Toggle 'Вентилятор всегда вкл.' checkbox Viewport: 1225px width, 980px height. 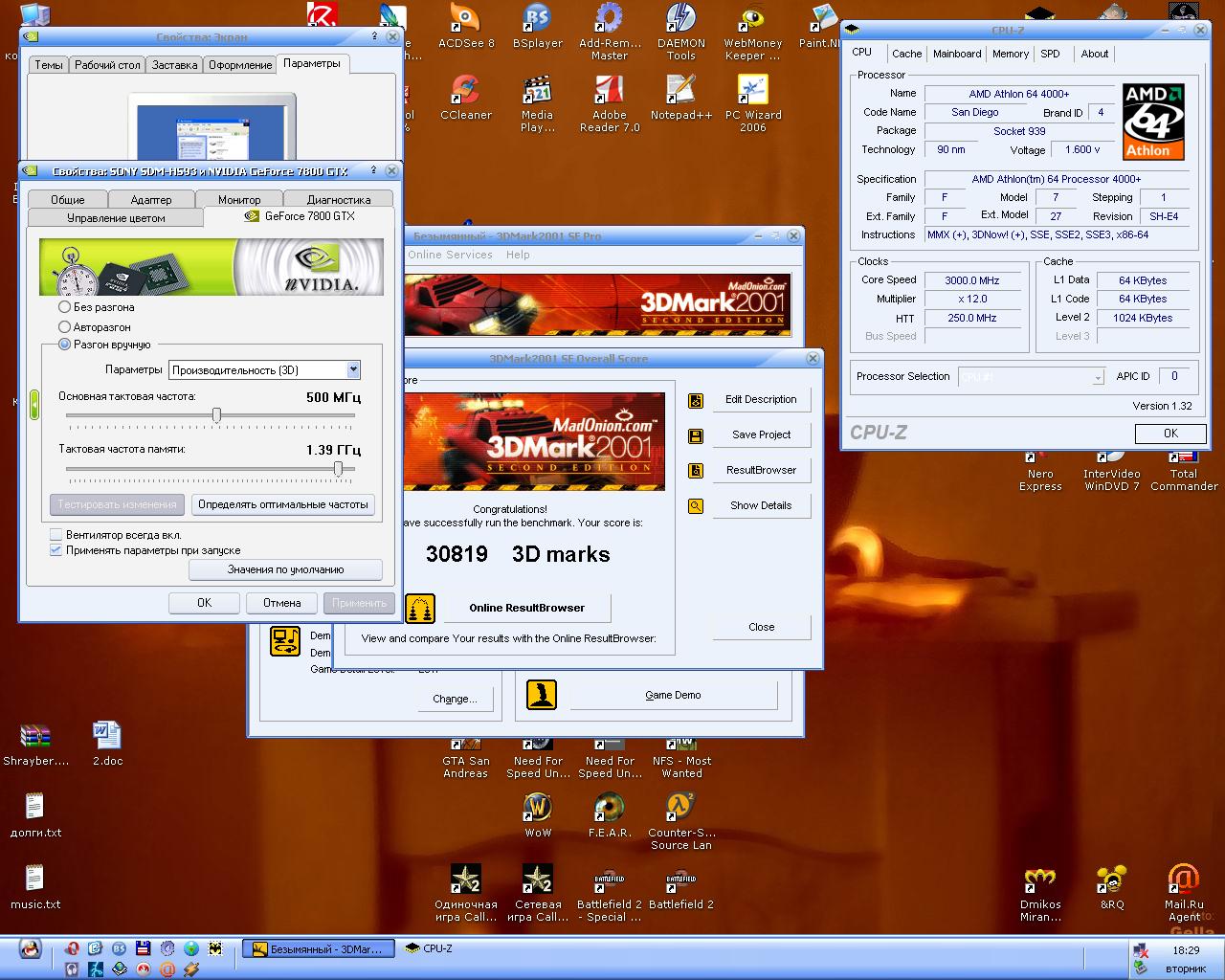(56, 535)
